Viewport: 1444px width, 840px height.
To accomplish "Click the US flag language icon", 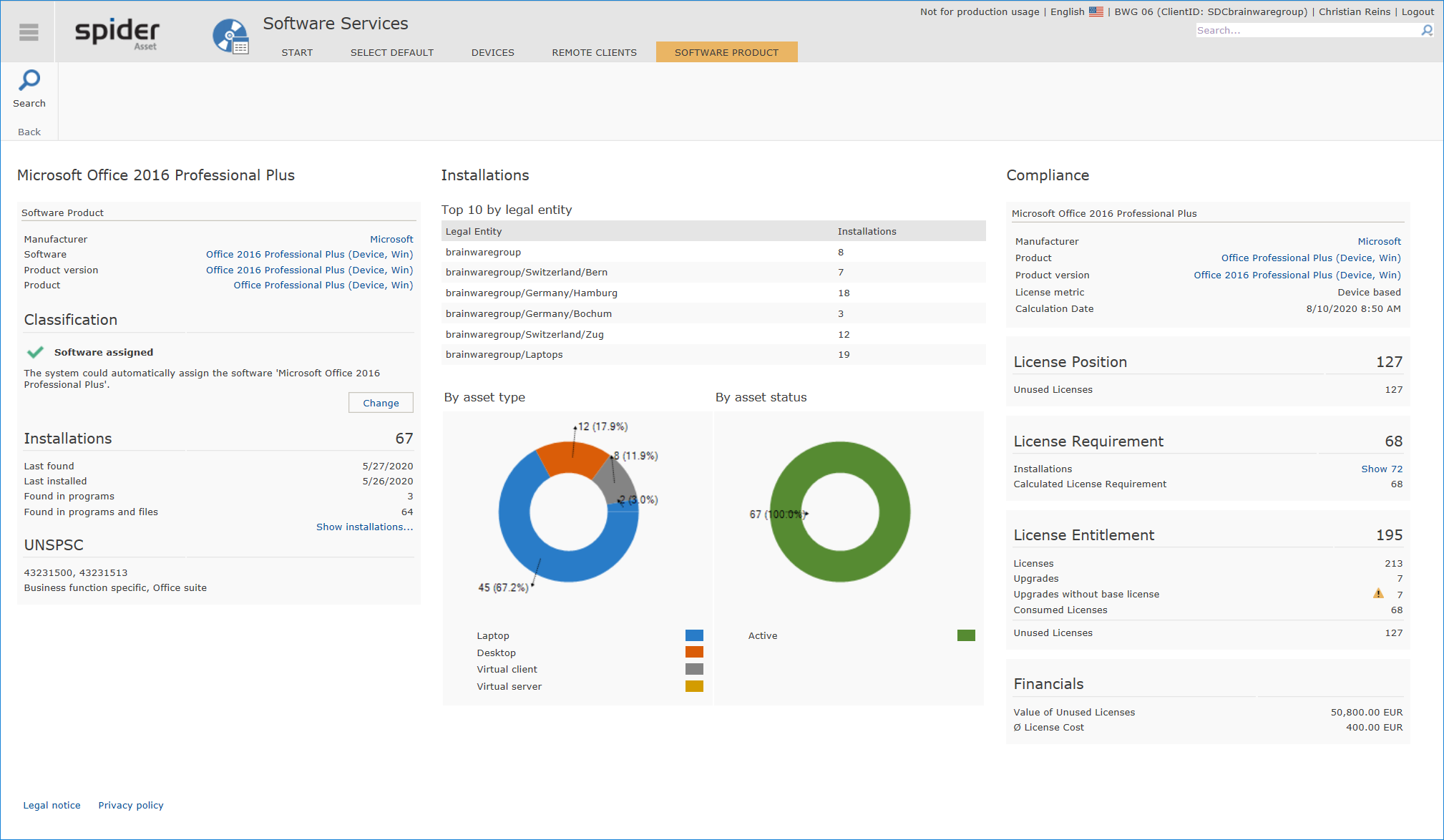I will click(1096, 11).
